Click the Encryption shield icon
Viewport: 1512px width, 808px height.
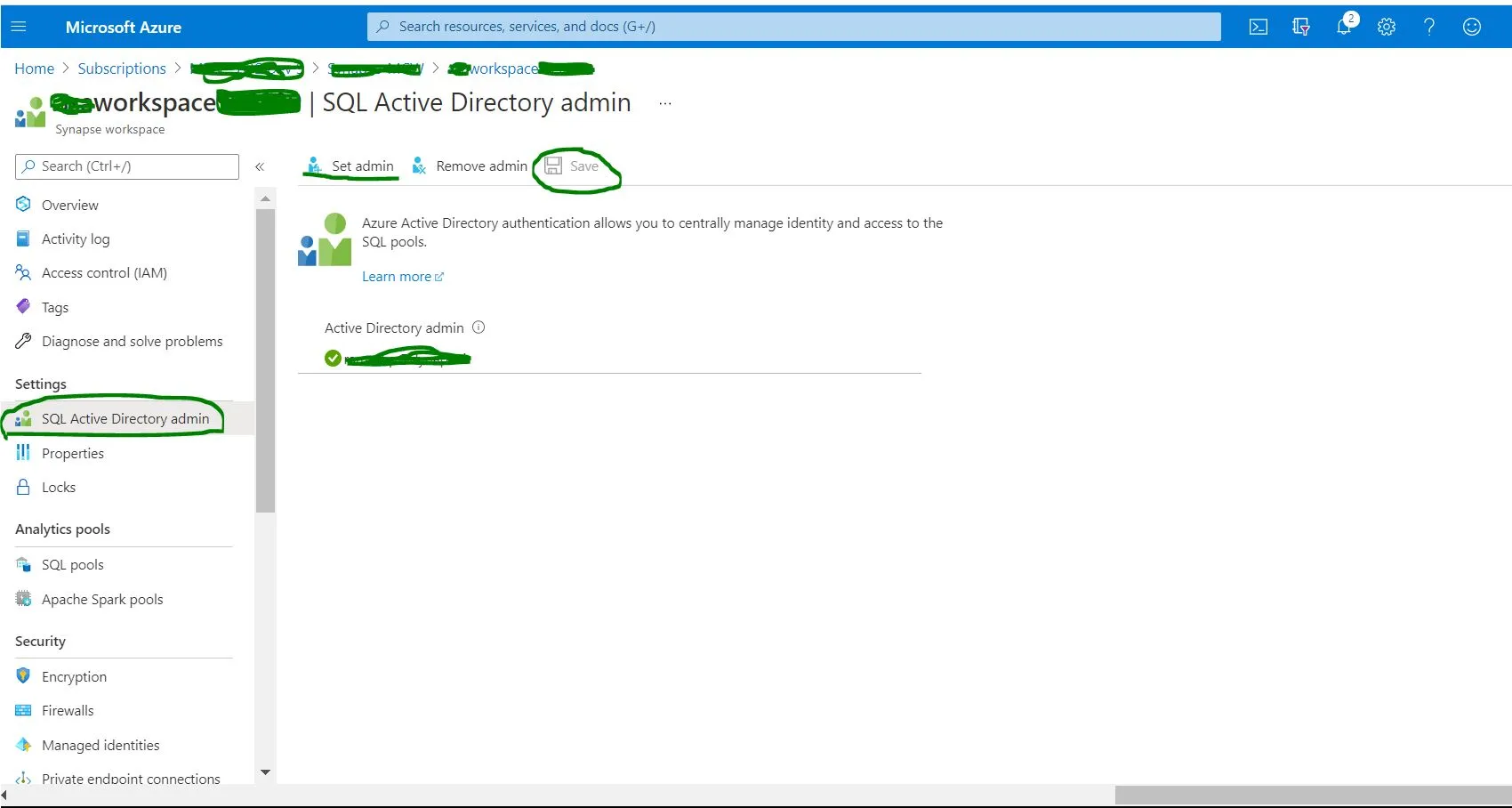(23, 676)
